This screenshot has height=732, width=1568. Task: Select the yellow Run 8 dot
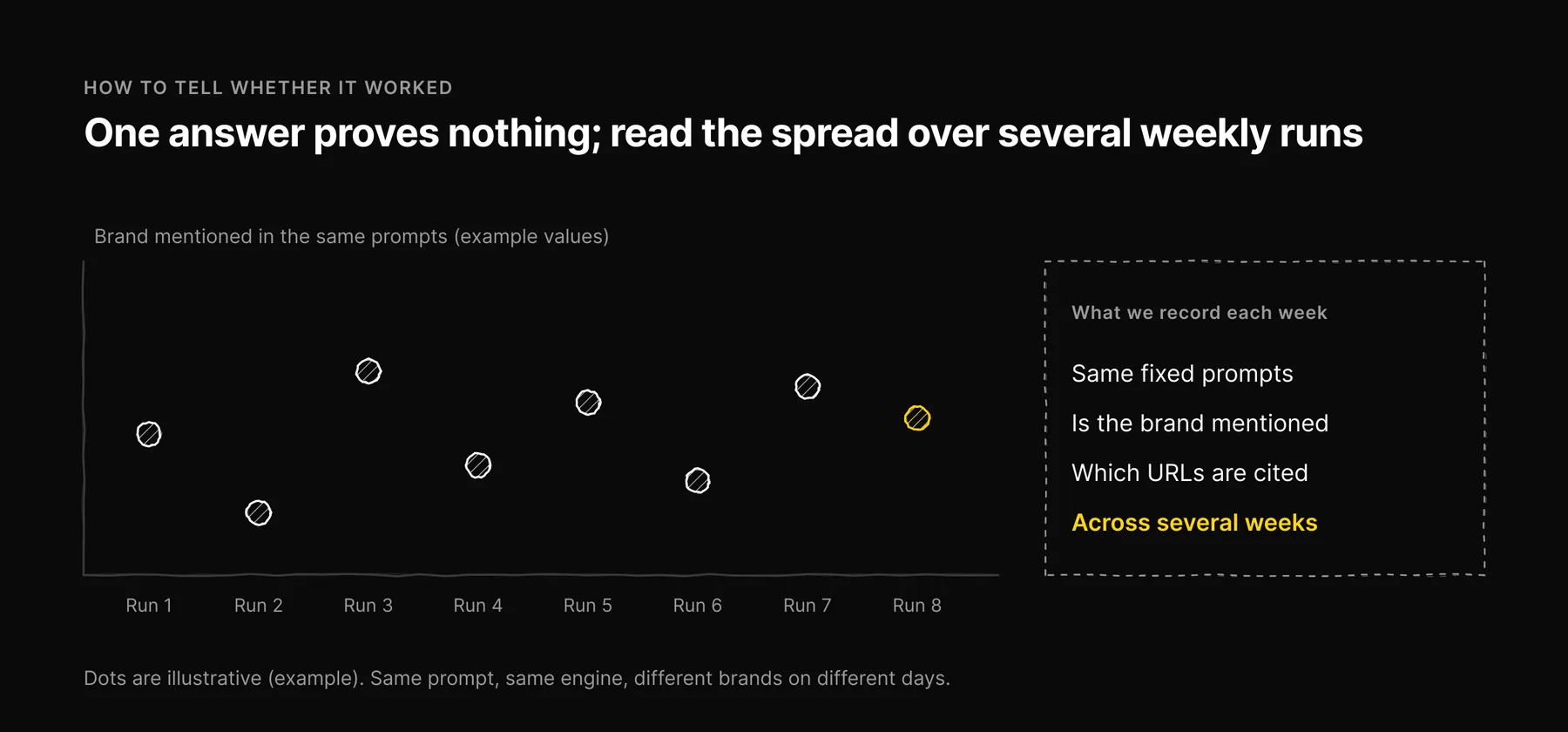click(x=917, y=418)
